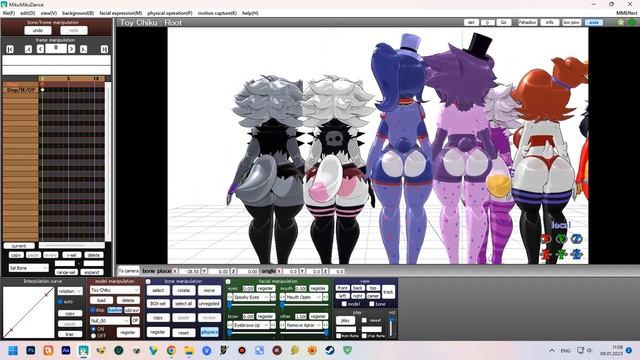This screenshot has width=640, height=360.
Task: Click the other morph slider for Remove Apron
Action: coord(304,333)
